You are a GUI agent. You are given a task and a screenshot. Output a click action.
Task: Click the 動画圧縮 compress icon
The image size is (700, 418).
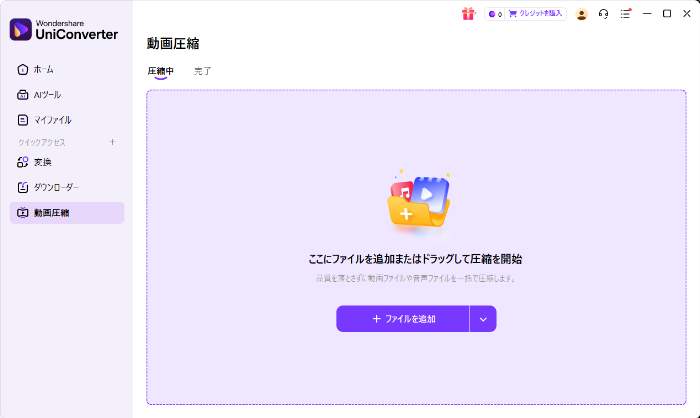(x=22, y=213)
